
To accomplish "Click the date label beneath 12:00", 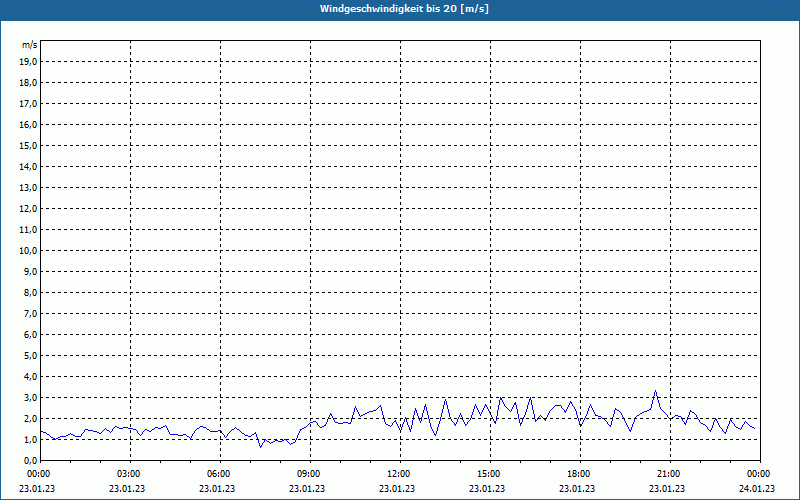I will coord(399,489).
